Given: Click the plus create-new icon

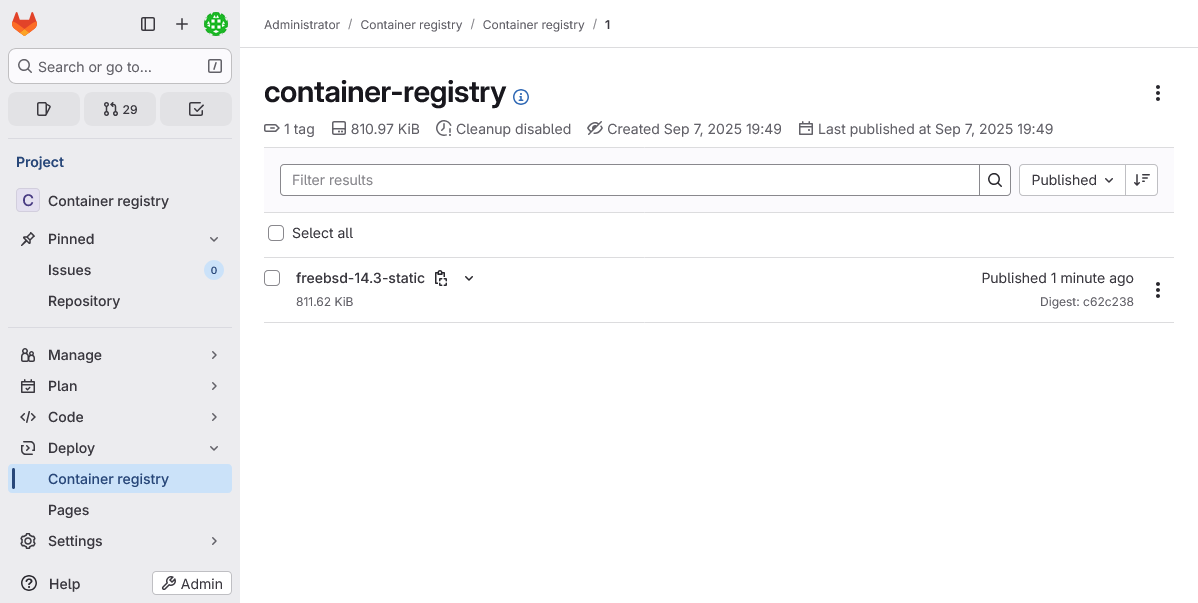Looking at the screenshot, I should (x=182, y=24).
